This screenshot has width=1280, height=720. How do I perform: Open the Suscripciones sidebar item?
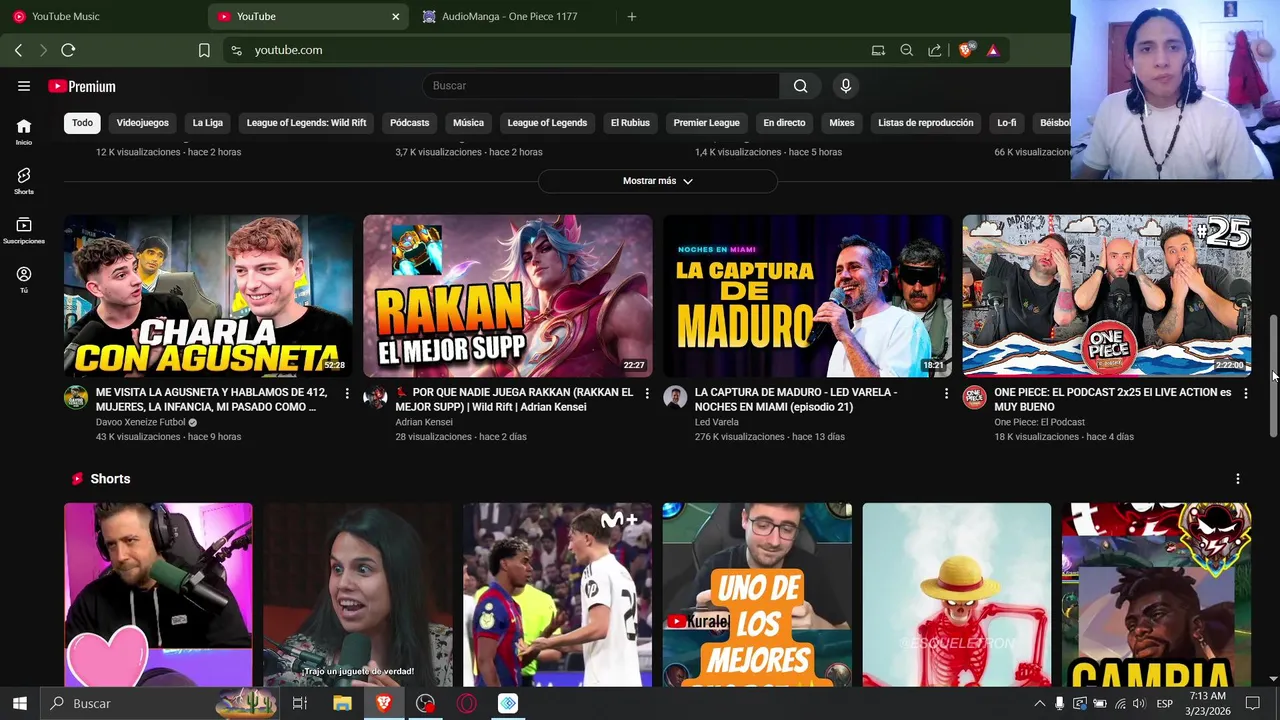pos(24,231)
